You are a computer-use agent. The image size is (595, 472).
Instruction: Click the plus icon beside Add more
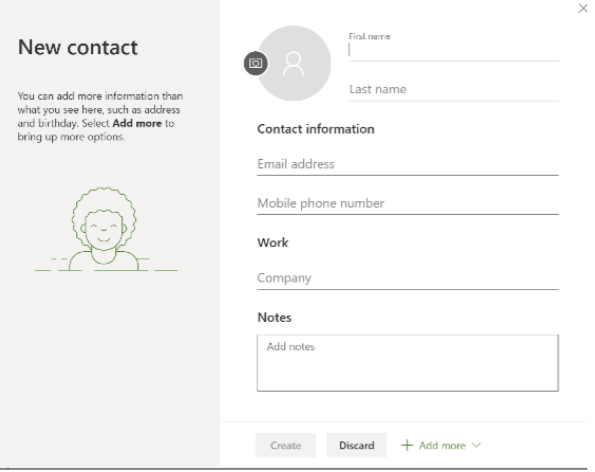tap(407, 445)
